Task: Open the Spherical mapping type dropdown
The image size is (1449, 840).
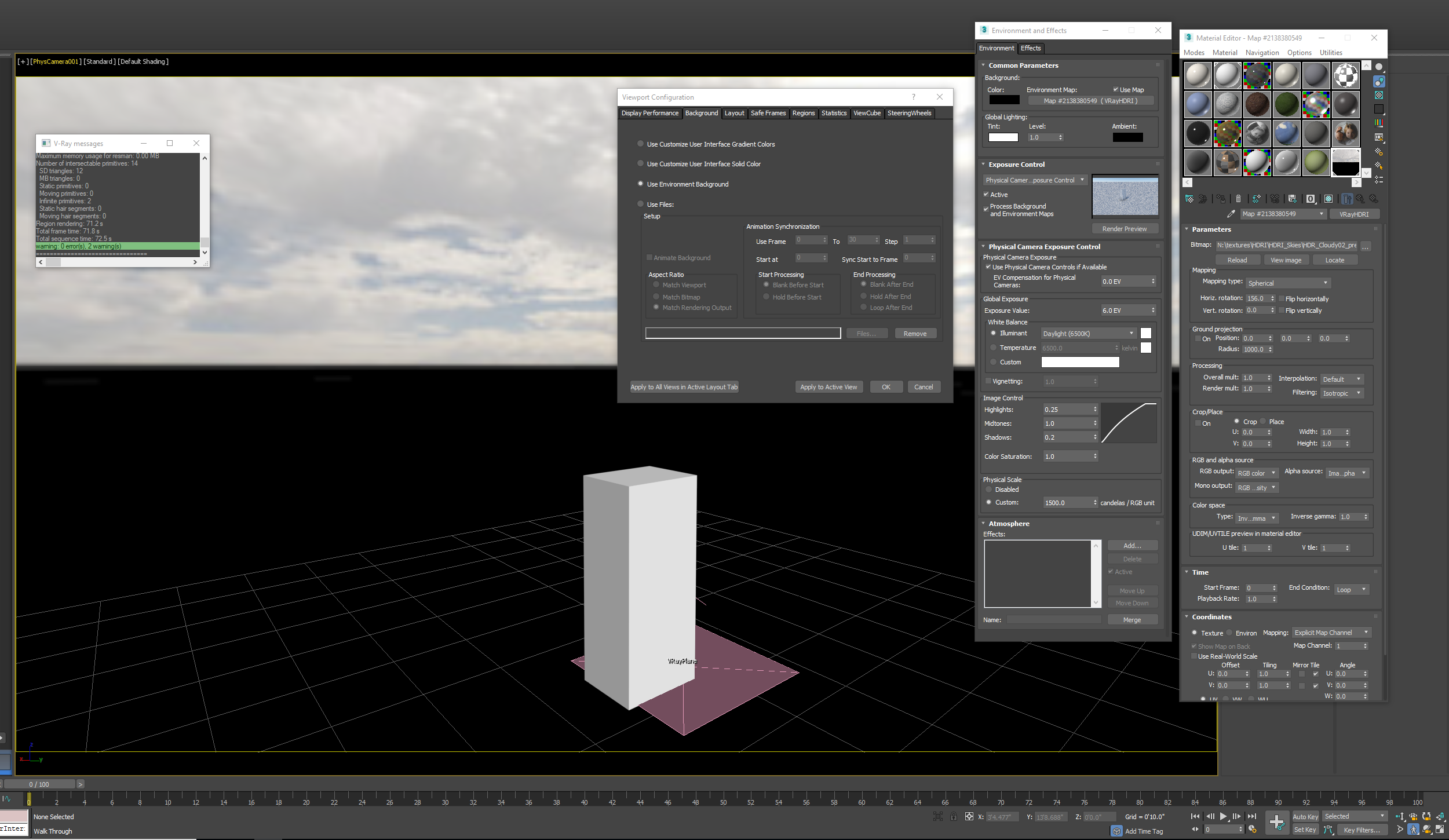Action: tap(1287, 283)
